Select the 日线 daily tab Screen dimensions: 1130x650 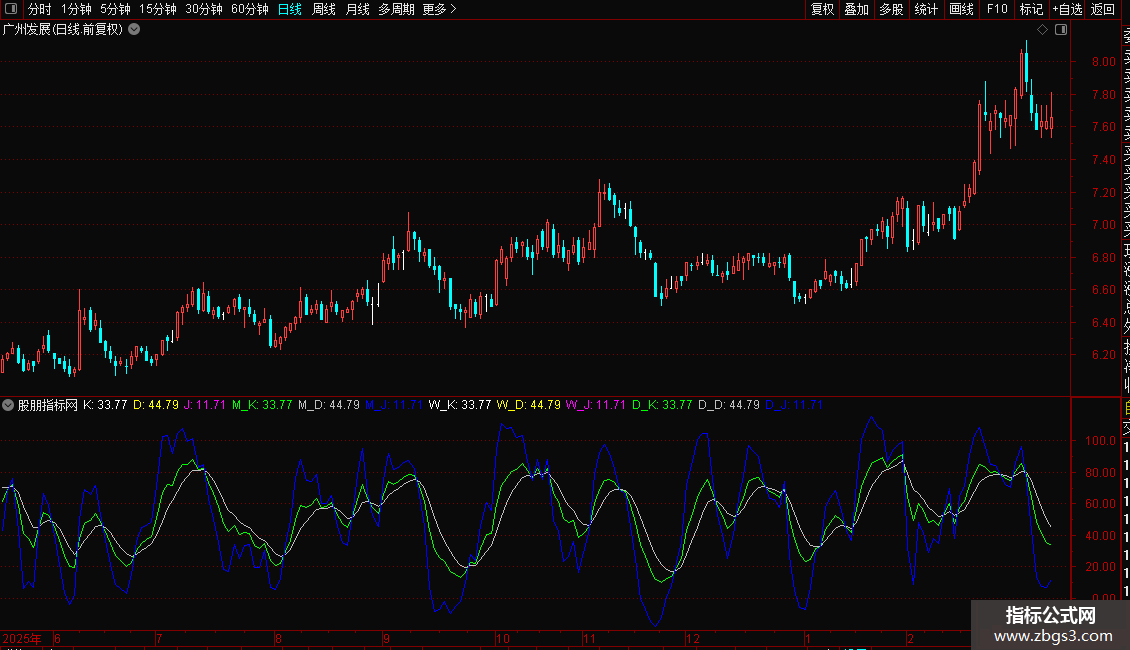[x=290, y=9]
